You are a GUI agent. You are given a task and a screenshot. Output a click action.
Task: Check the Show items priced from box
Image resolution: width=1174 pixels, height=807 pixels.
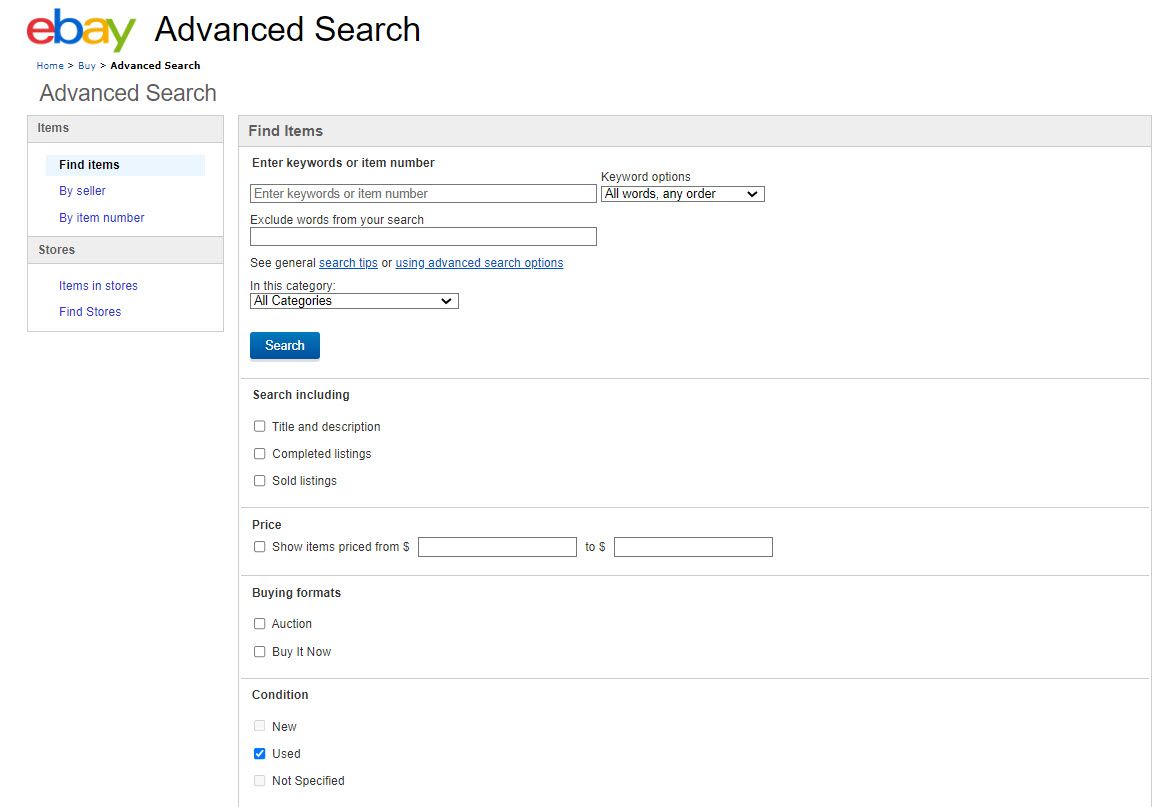click(x=260, y=546)
